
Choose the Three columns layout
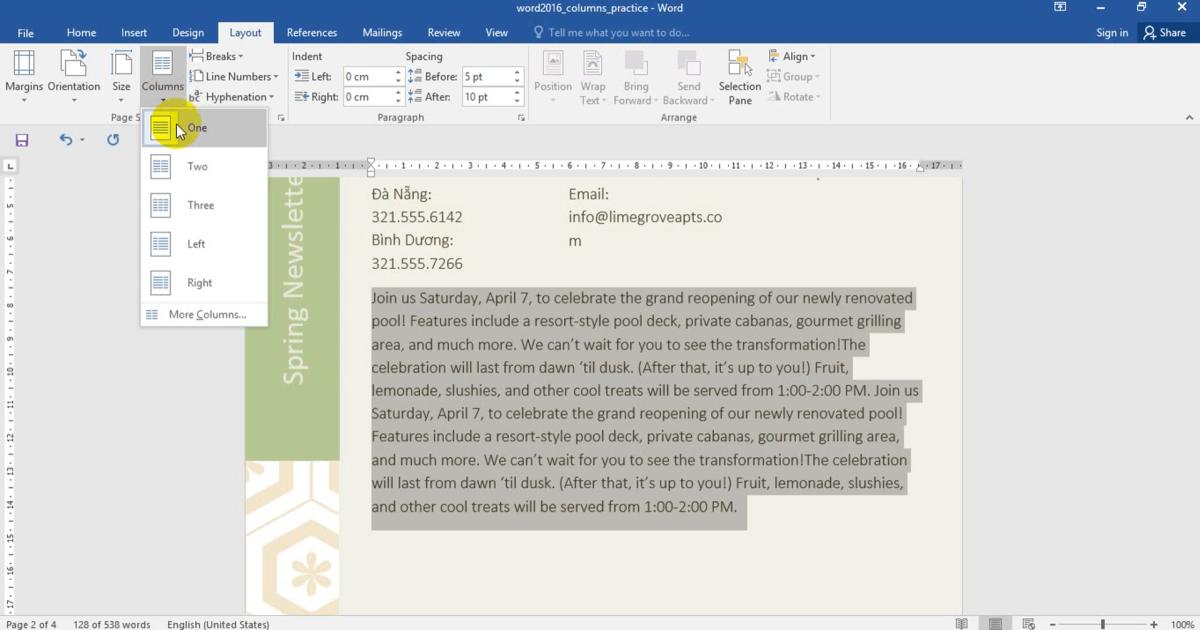pyautogui.click(x=205, y=205)
